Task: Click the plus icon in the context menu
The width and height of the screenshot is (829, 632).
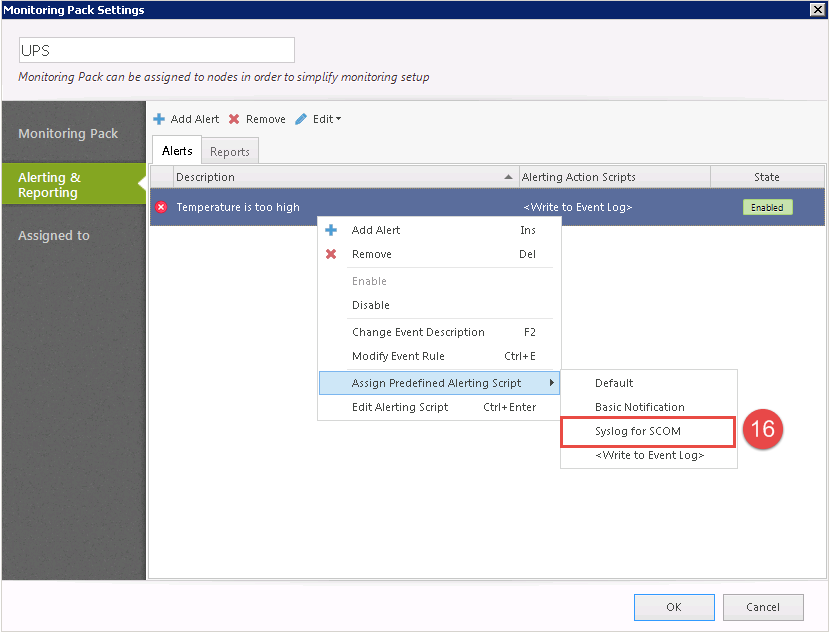Action: (331, 230)
